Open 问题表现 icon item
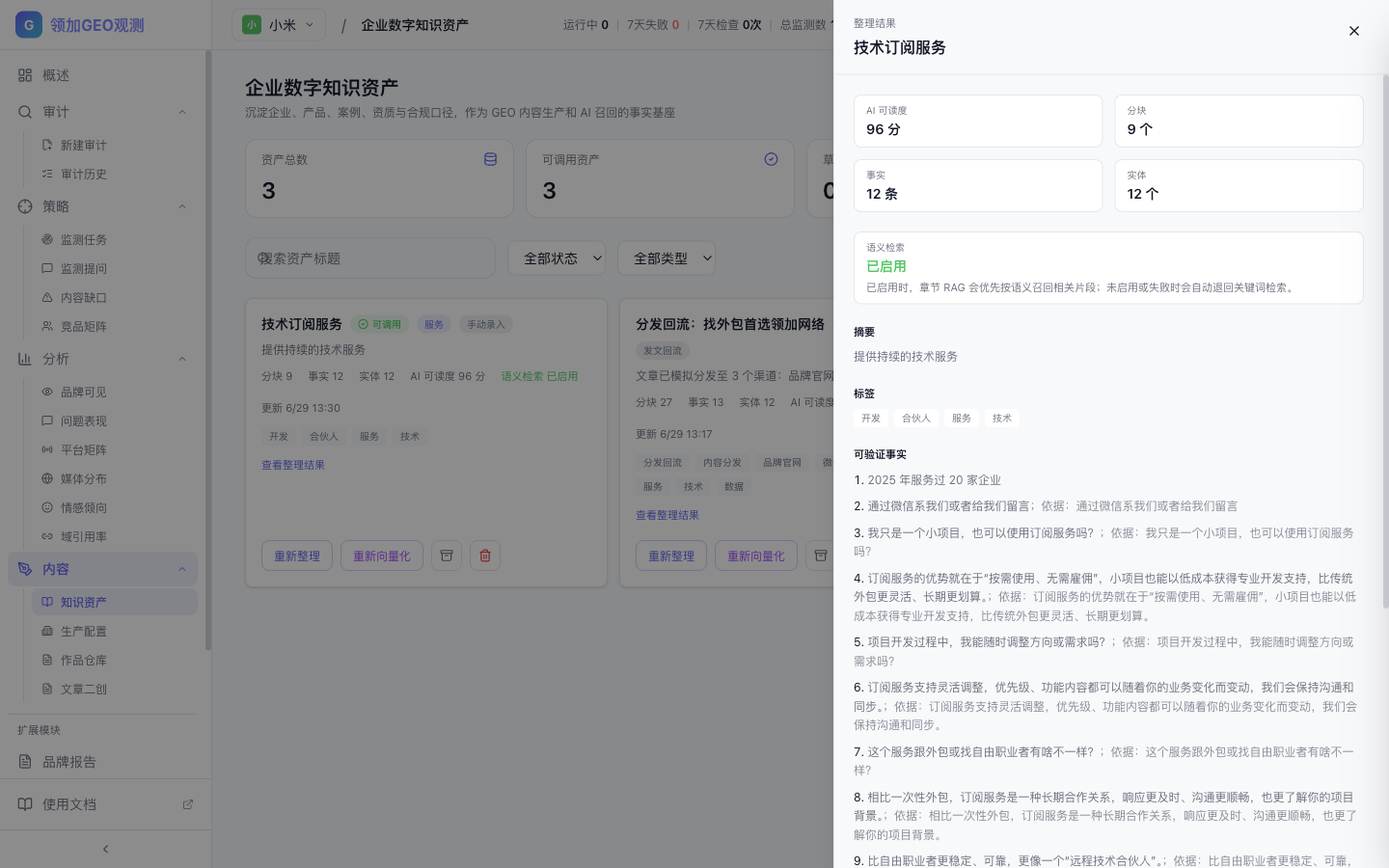The width and height of the screenshot is (1389, 868). click(47, 420)
